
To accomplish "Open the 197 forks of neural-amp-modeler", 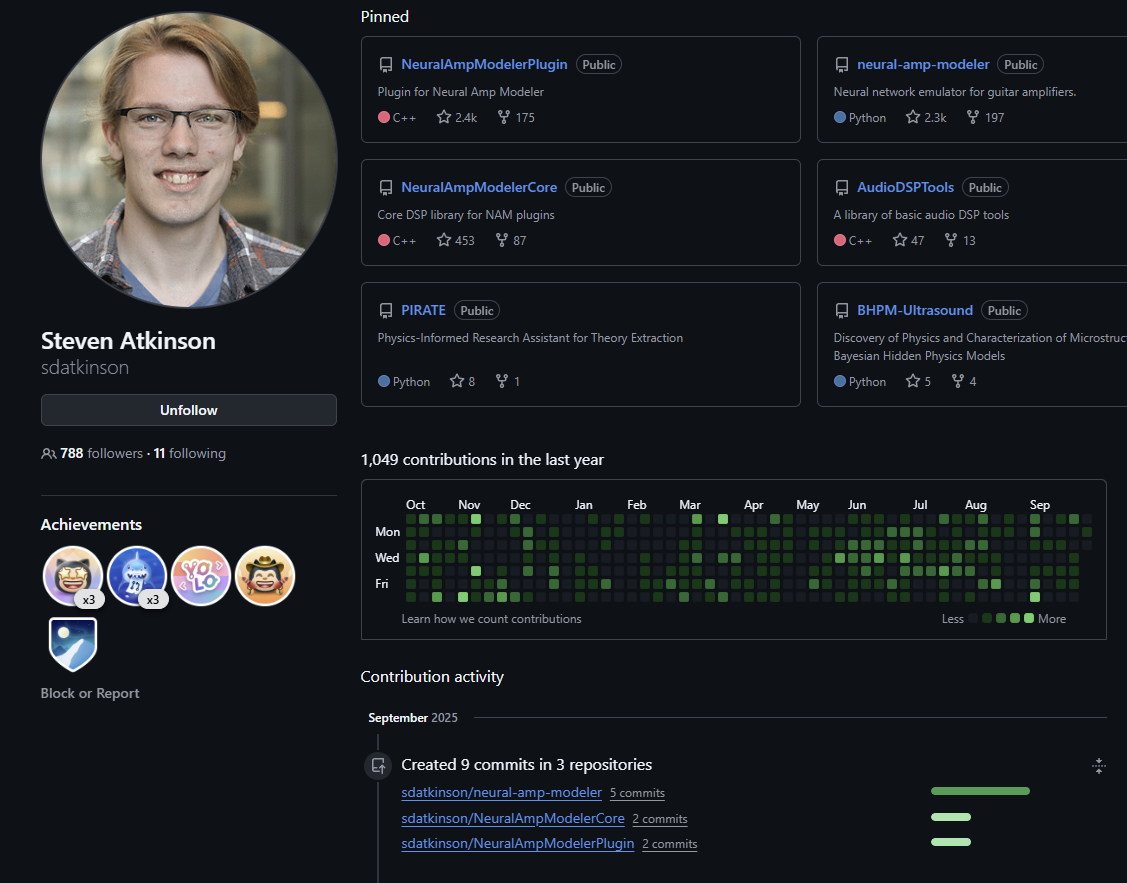I will pos(985,117).
